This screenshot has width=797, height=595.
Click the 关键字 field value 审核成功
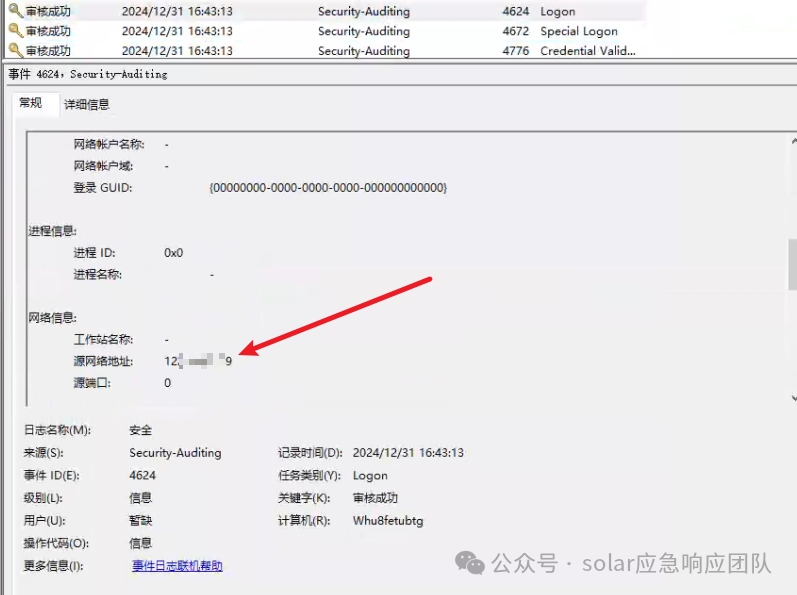[x=375, y=498]
